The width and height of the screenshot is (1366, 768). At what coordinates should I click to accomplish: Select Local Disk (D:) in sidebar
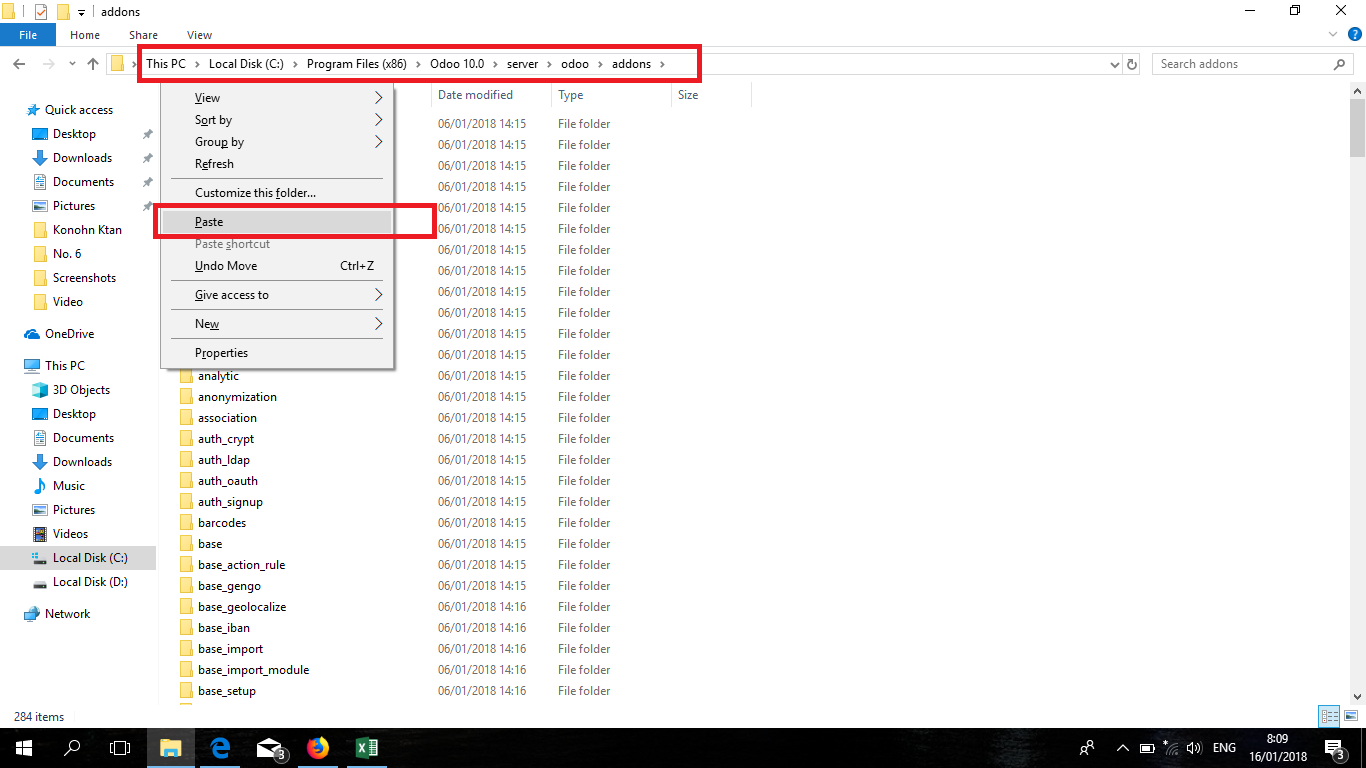[90, 582]
